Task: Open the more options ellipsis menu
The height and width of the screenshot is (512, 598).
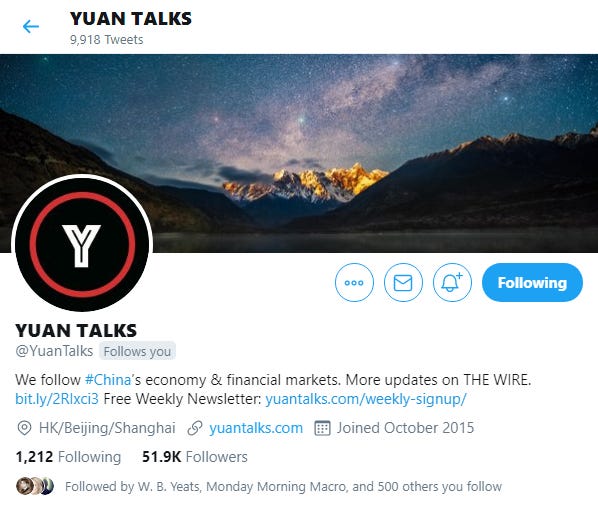Action: point(354,282)
